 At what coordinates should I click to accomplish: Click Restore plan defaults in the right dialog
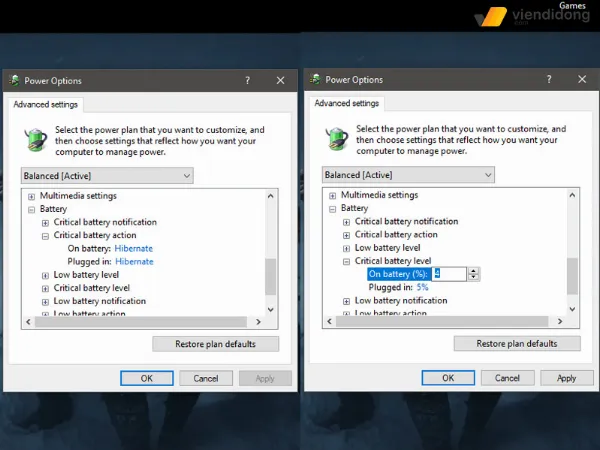coord(516,343)
